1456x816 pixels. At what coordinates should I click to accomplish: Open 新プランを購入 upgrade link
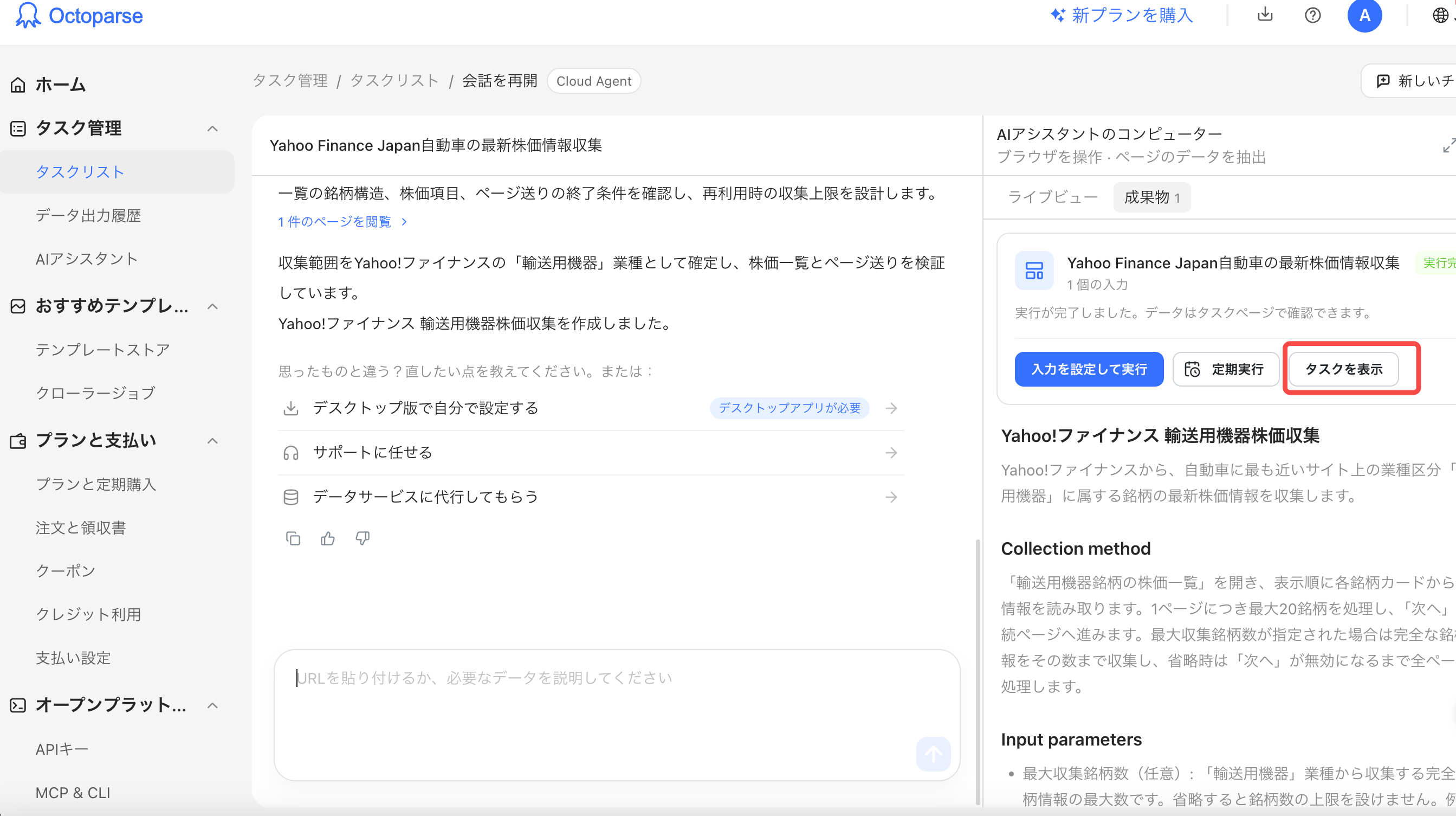(x=1122, y=15)
